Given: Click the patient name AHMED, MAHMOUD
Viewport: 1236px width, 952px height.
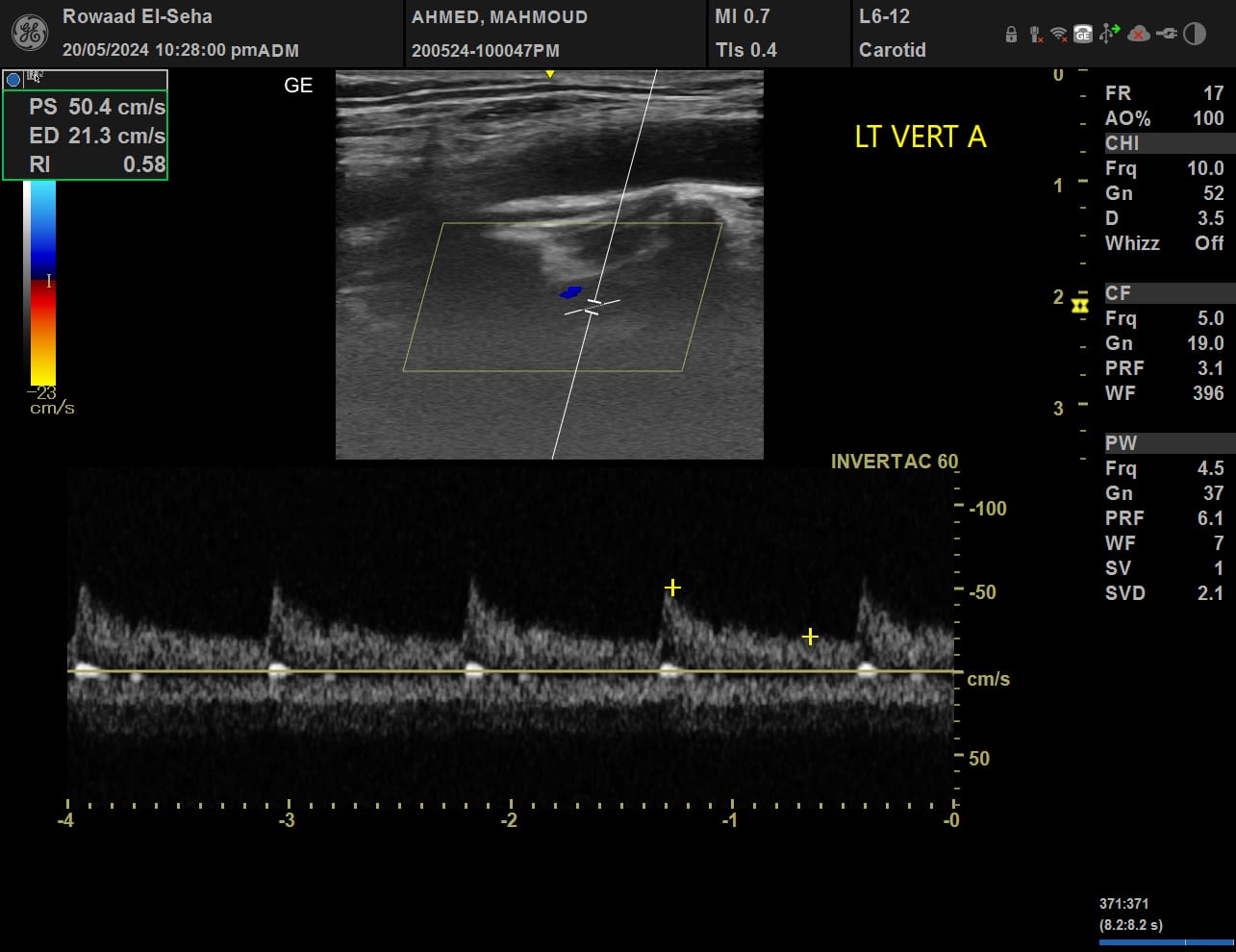Looking at the screenshot, I should pyautogui.click(x=499, y=17).
